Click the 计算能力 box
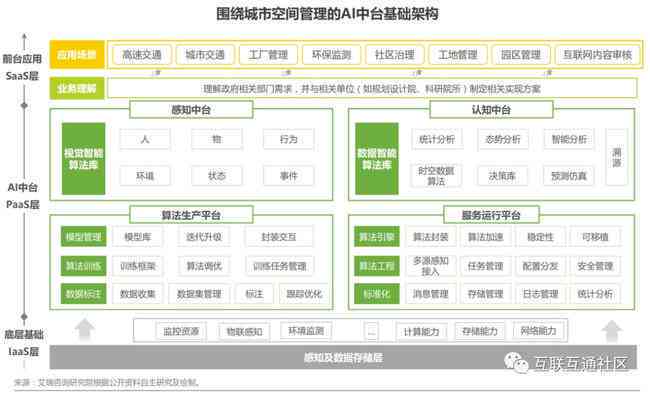This screenshot has height=393, width=650. pos(421,331)
